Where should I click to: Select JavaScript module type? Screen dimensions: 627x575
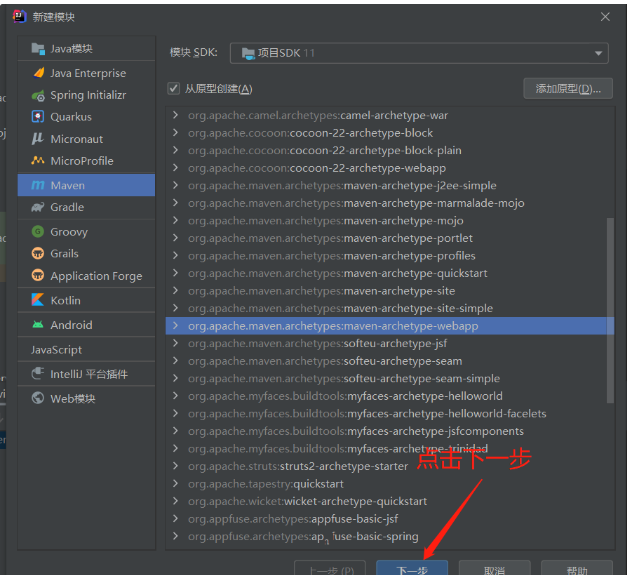86,349
